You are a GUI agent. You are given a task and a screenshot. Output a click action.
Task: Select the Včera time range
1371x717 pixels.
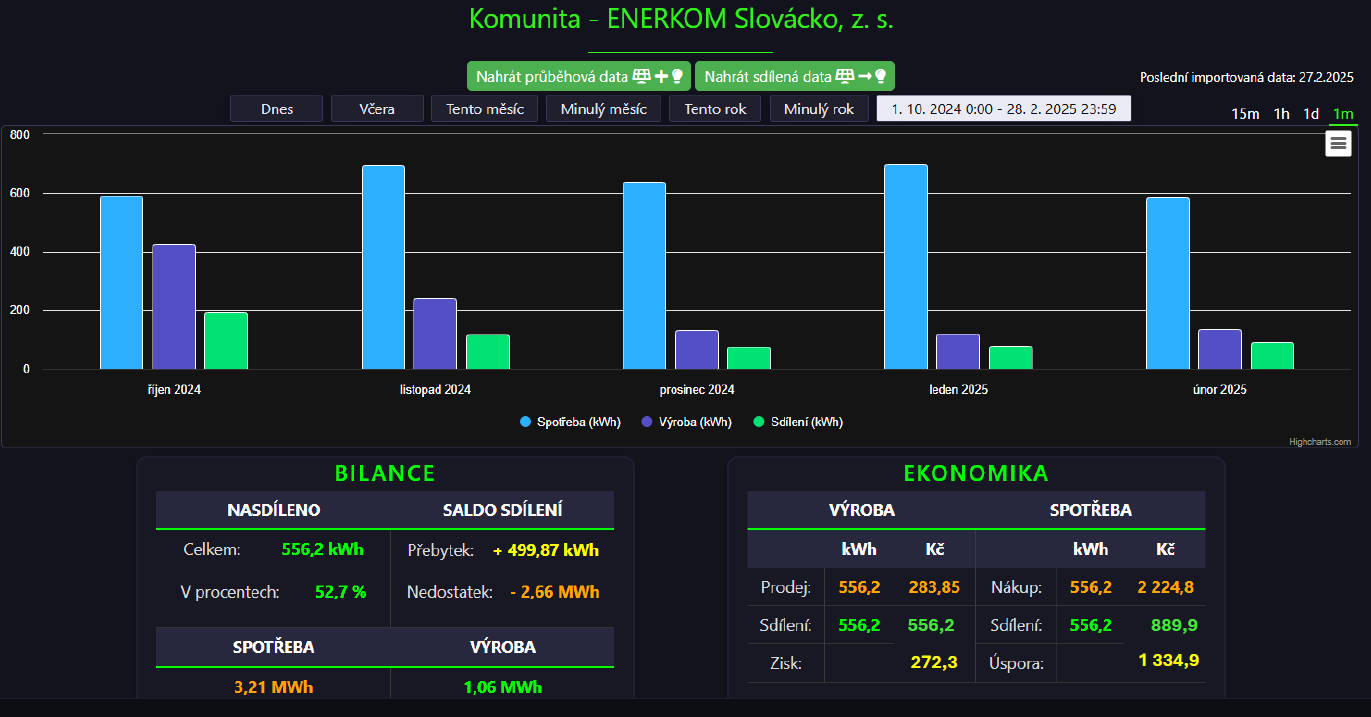(377, 109)
